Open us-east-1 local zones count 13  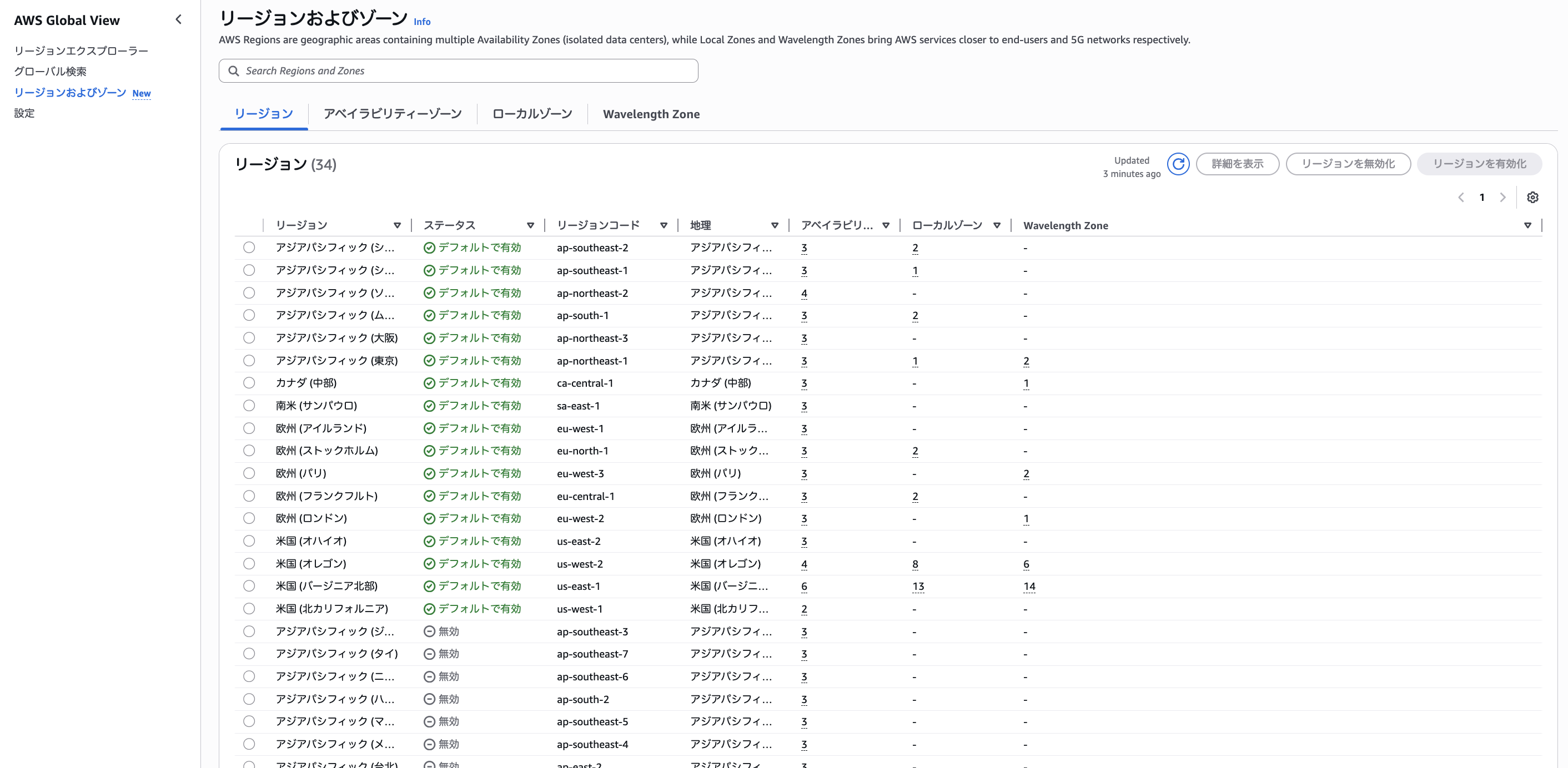coord(918,586)
